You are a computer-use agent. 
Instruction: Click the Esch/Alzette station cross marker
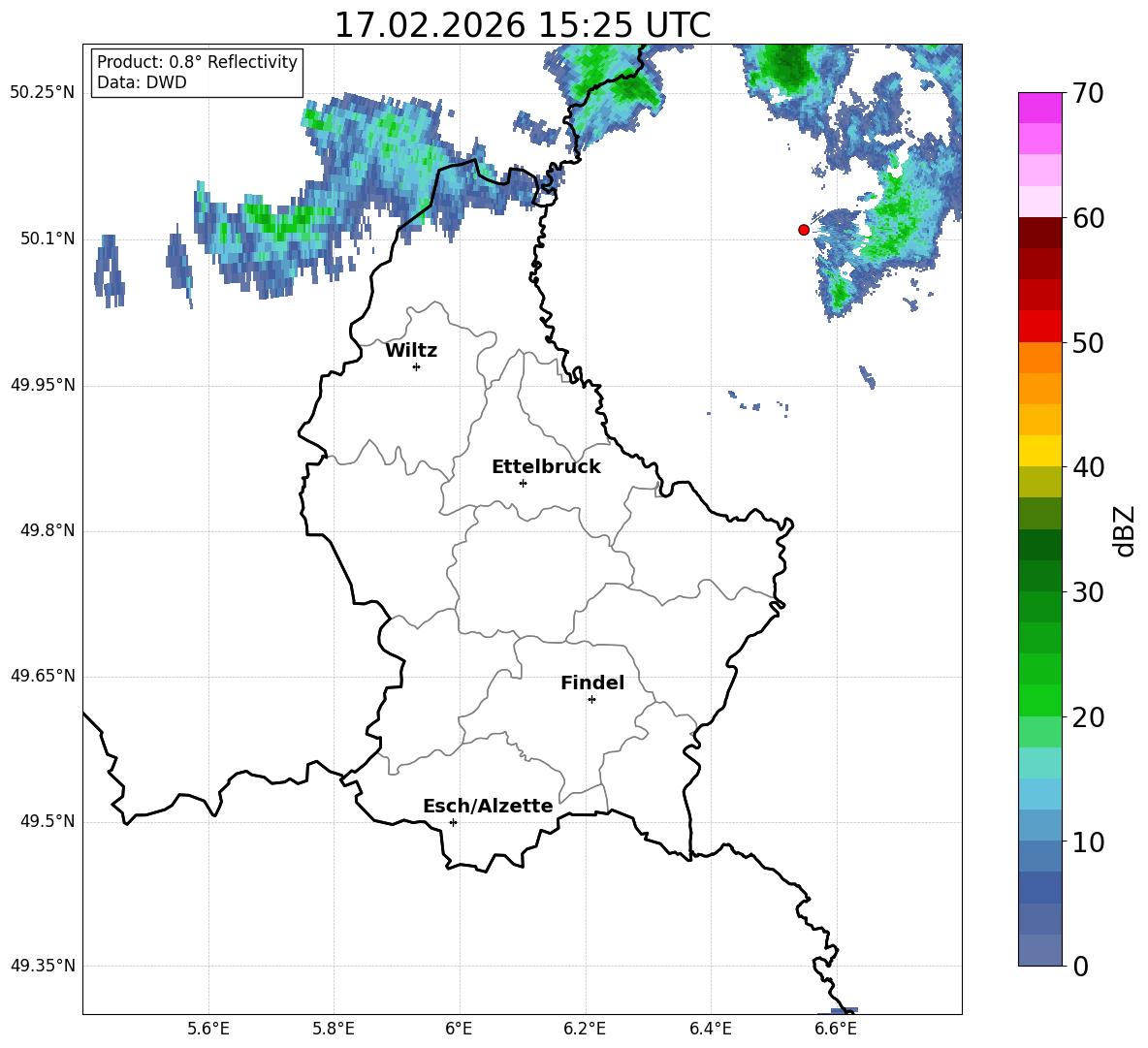(453, 822)
